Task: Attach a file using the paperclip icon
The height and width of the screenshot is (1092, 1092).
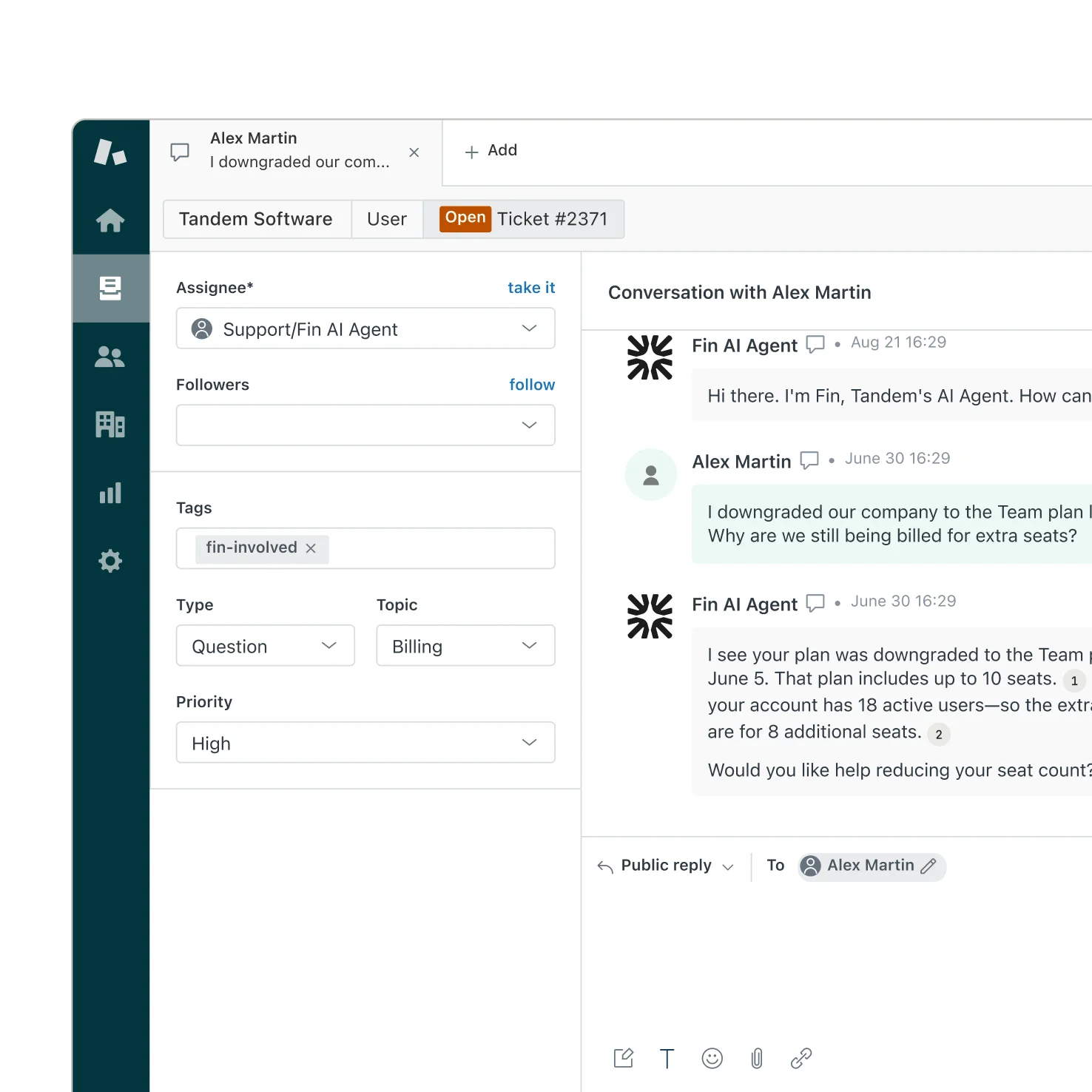Action: (x=756, y=1058)
